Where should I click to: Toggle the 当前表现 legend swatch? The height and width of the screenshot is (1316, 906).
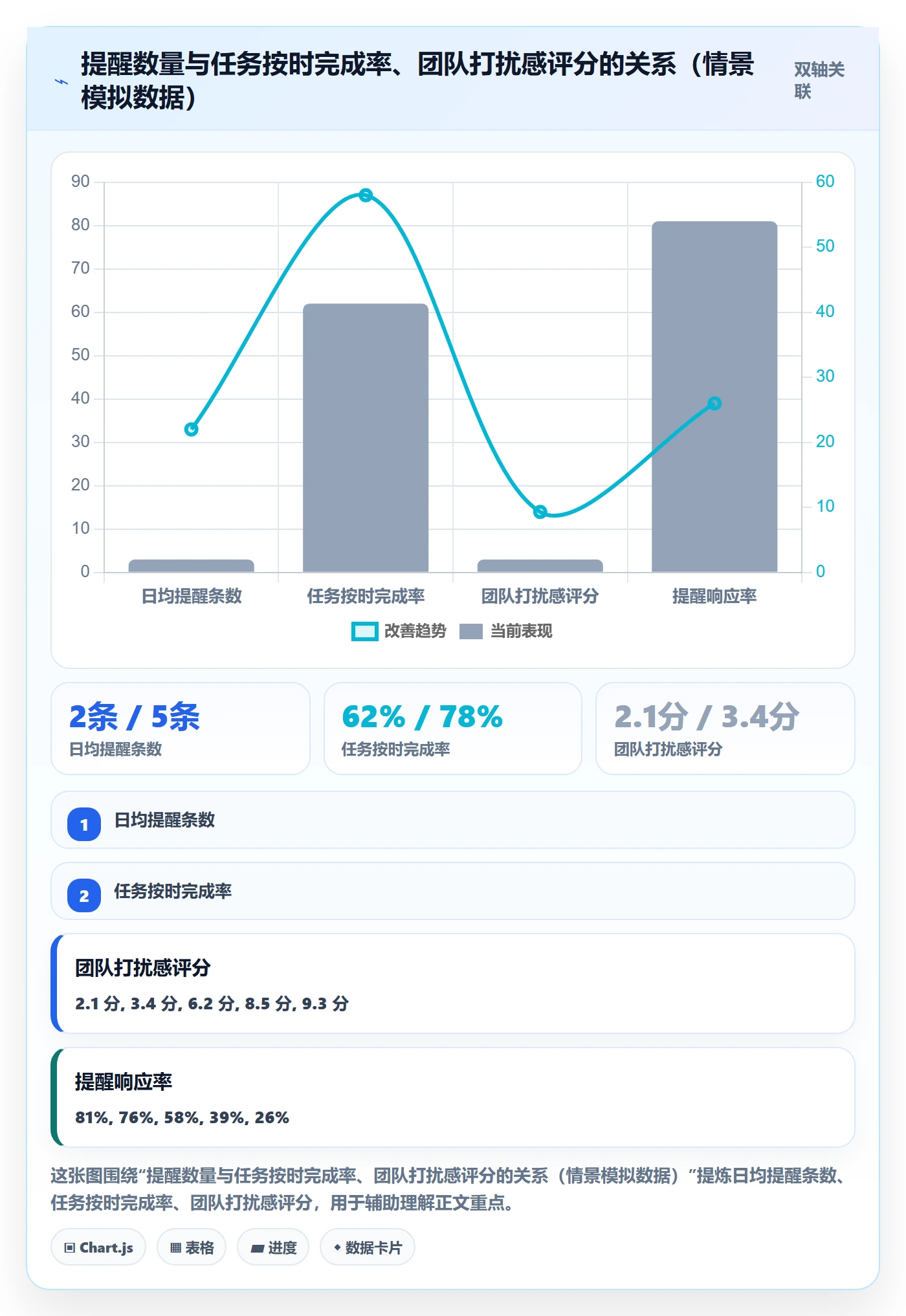click(471, 631)
